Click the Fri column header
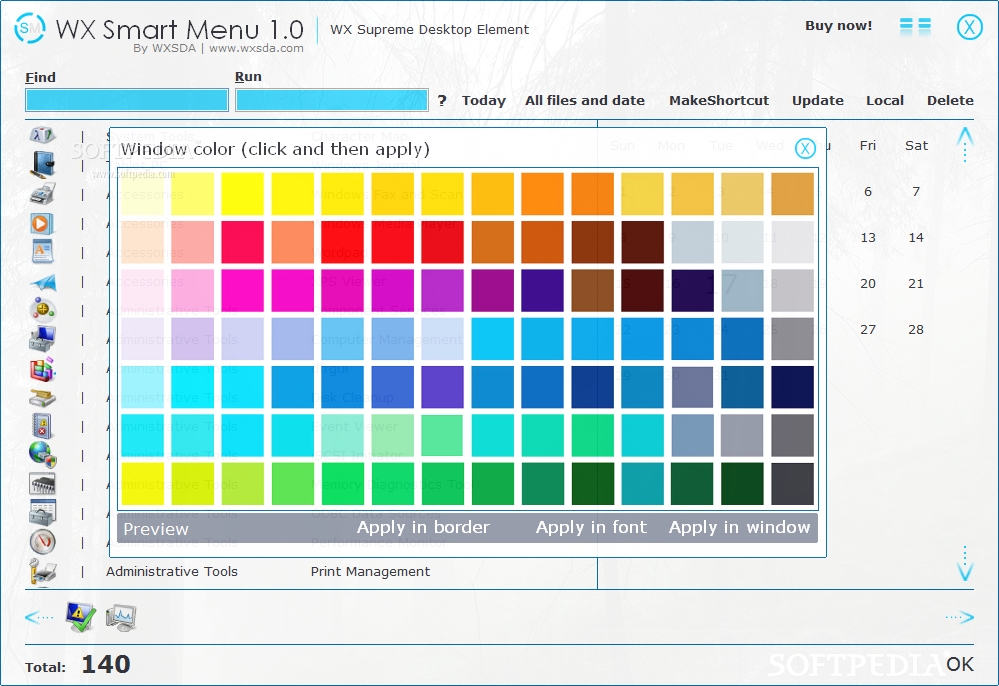Image resolution: width=999 pixels, height=686 pixels. pyautogui.click(x=868, y=145)
